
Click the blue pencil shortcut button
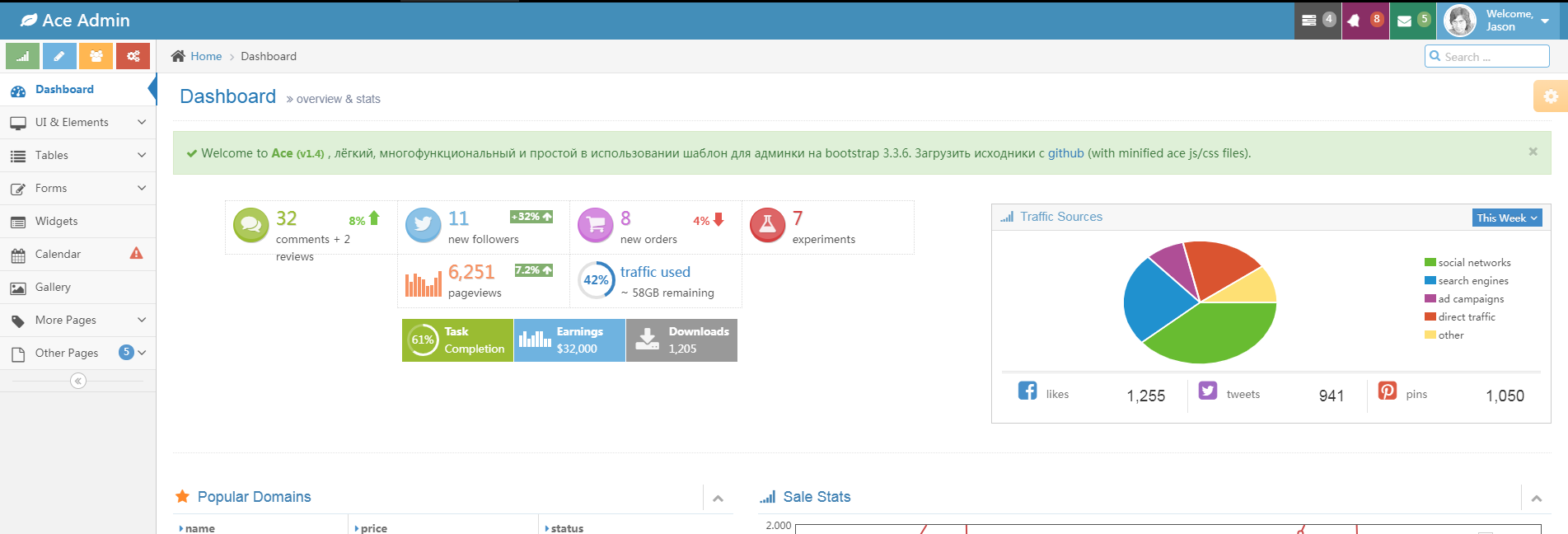[x=59, y=56]
